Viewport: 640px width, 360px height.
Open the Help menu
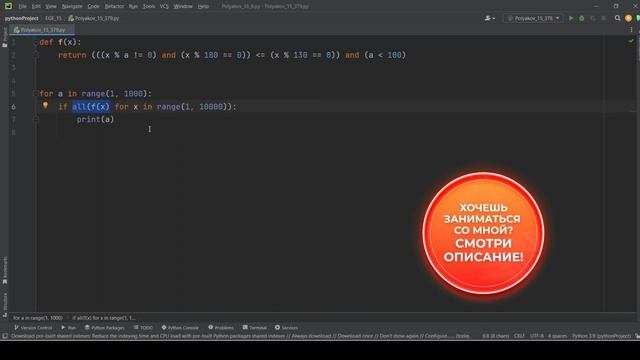tap(203, 6)
